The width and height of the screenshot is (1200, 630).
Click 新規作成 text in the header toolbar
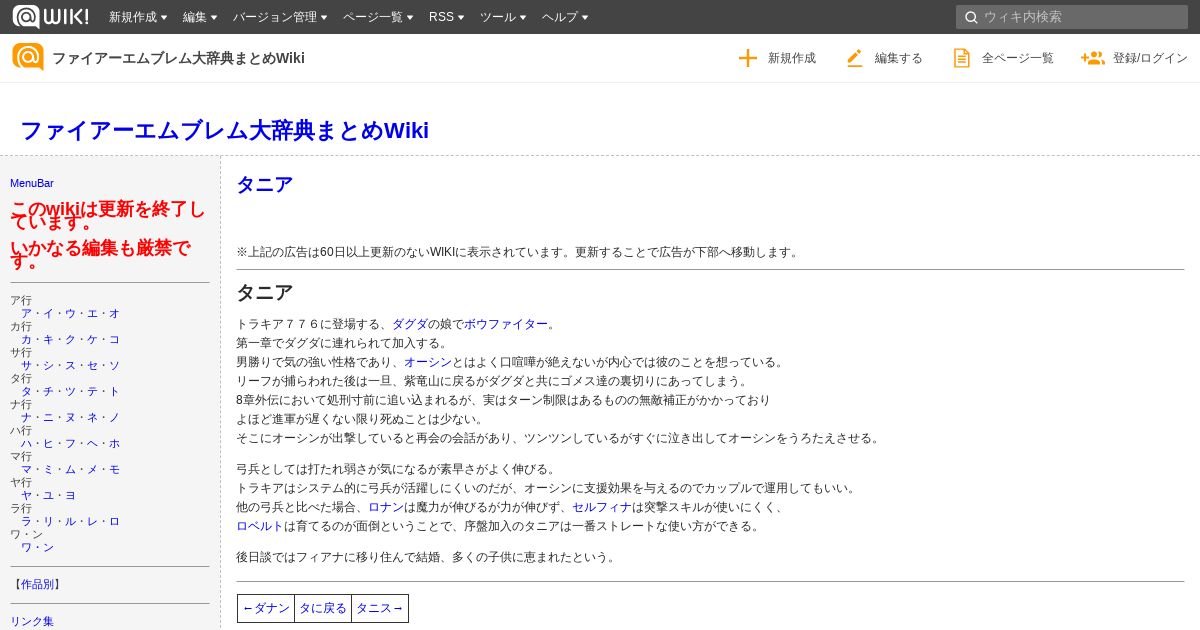pyautogui.click(x=792, y=58)
